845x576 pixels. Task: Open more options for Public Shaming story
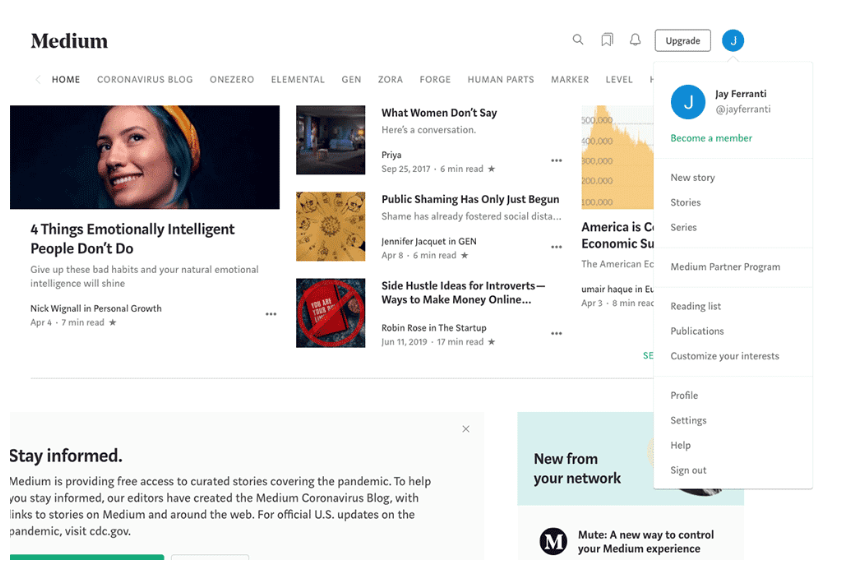(556, 247)
